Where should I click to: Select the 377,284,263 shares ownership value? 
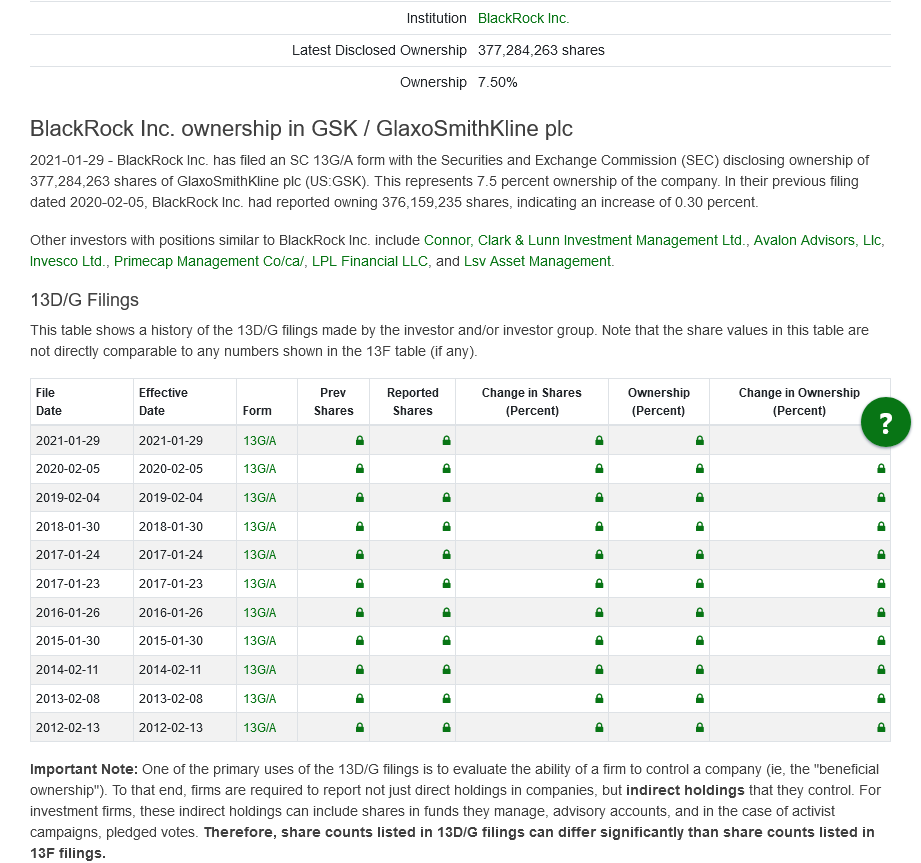541,50
